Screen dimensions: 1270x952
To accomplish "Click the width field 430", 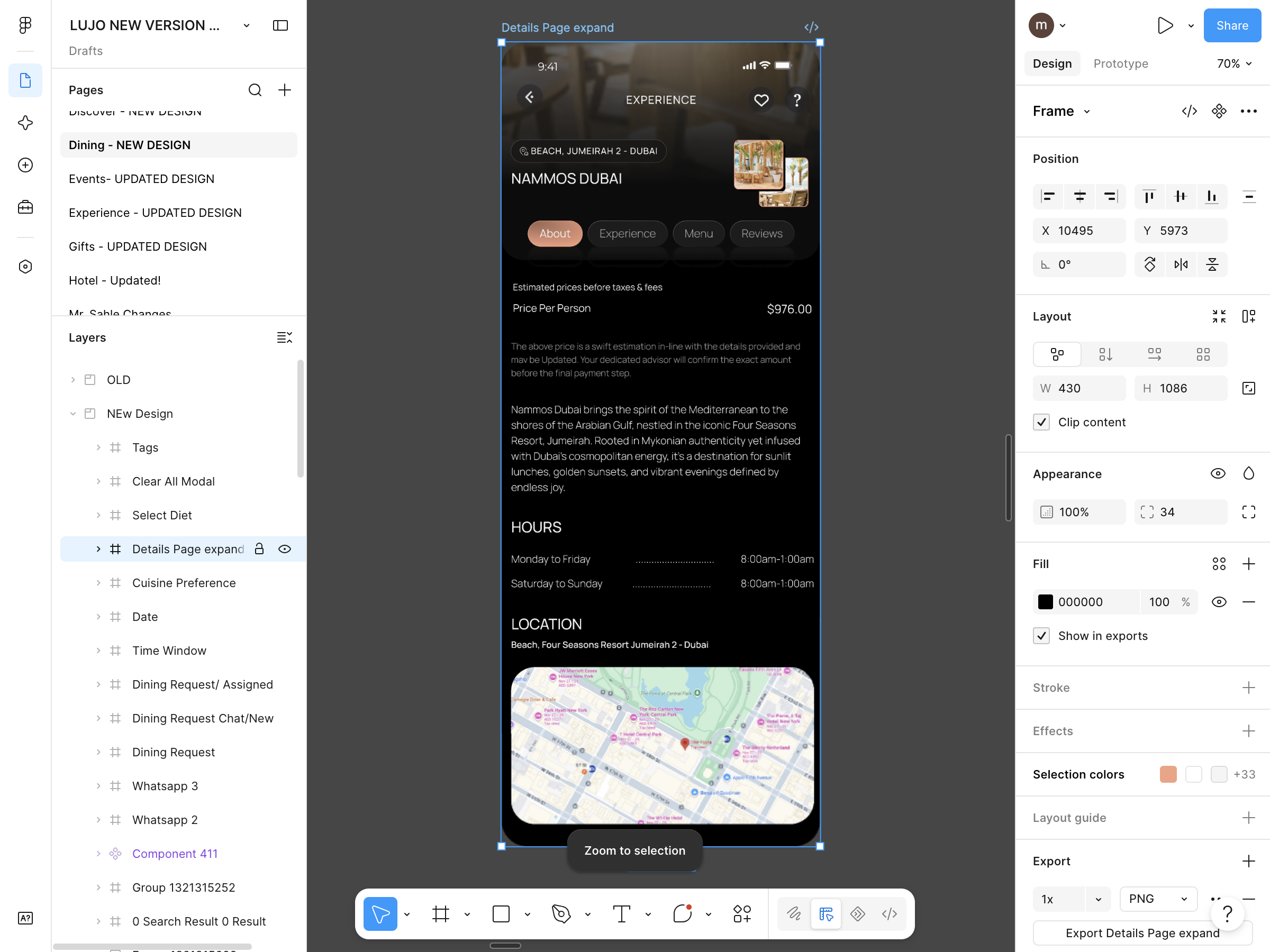I will [x=1079, y=389].
